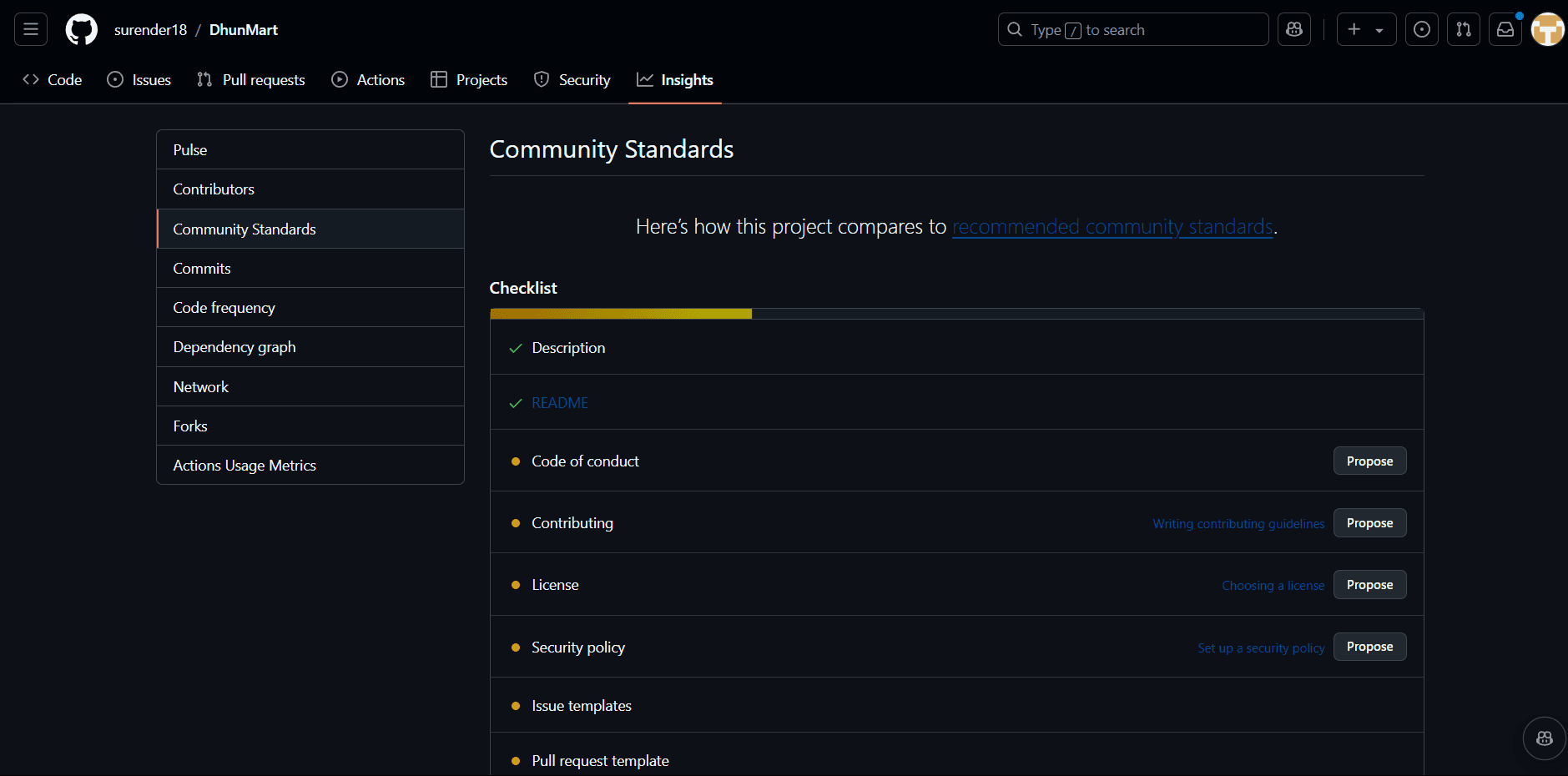The image size is (1568, 776).
Task: Open Writing contributing guidelines link
Action: click(x=1238, y=524)
